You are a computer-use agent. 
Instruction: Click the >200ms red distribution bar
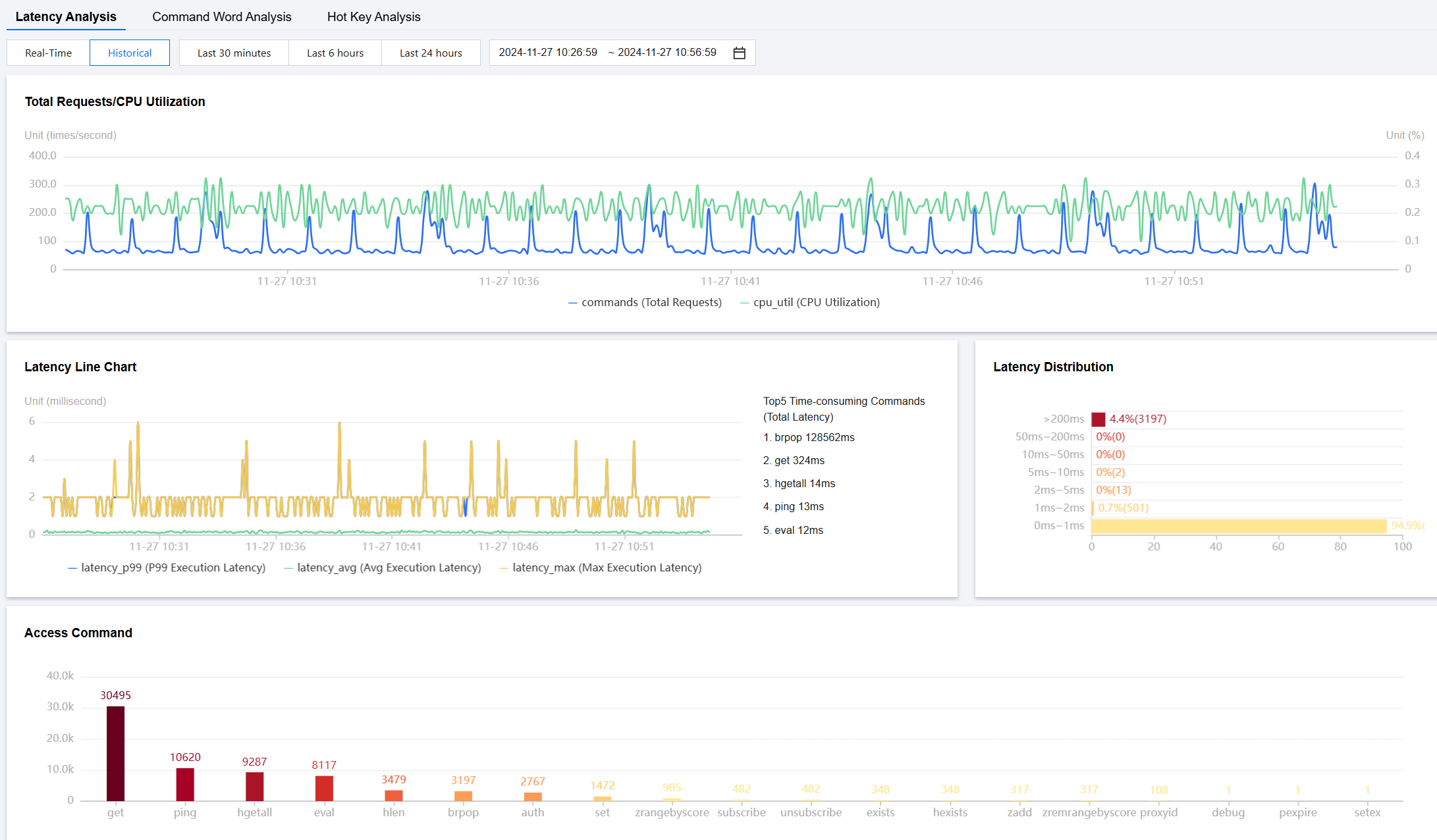1098,419
